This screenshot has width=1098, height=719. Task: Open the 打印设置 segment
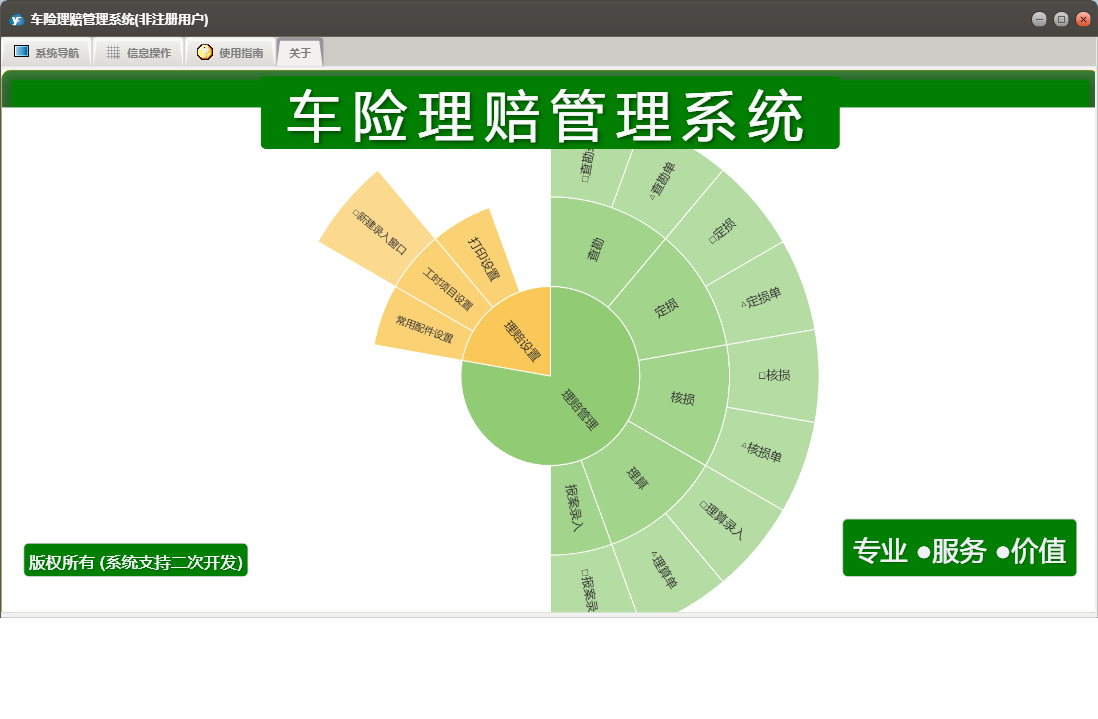tap(482, 258)
